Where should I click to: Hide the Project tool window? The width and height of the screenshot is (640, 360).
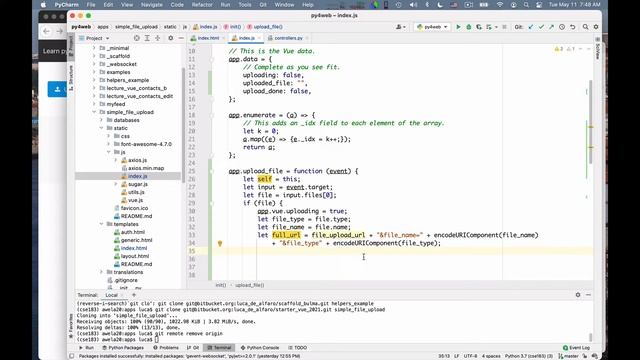[x=181, y=38]
